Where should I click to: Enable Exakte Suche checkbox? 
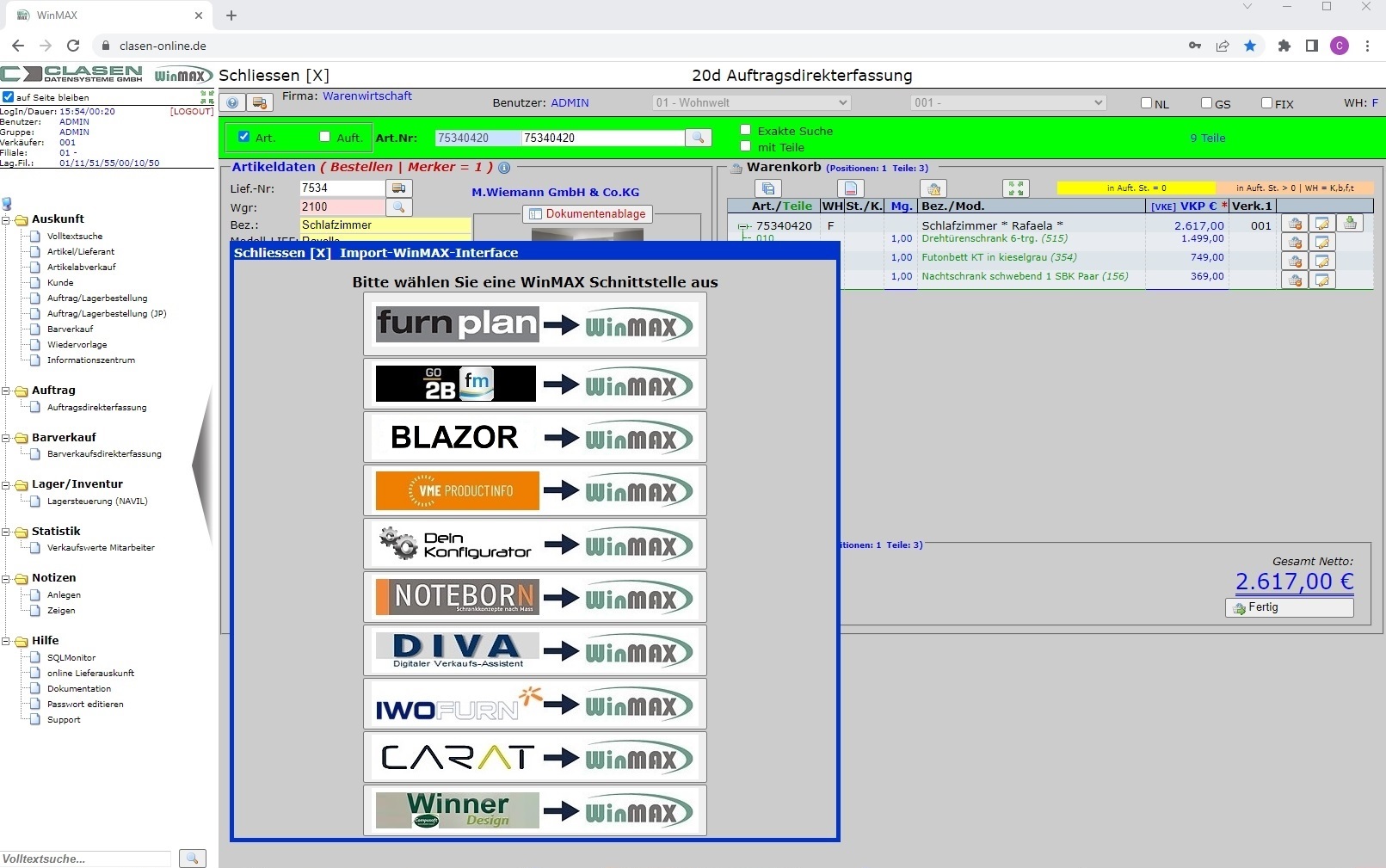(746, 130)
